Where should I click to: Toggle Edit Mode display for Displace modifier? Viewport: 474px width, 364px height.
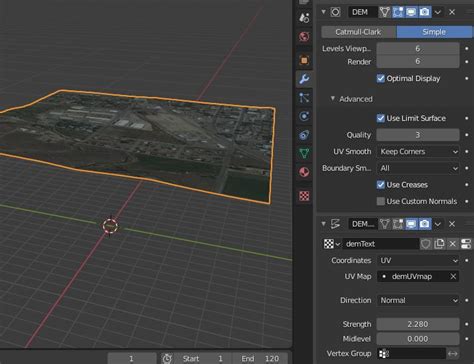pyautogui.click(x=398, y=224)
